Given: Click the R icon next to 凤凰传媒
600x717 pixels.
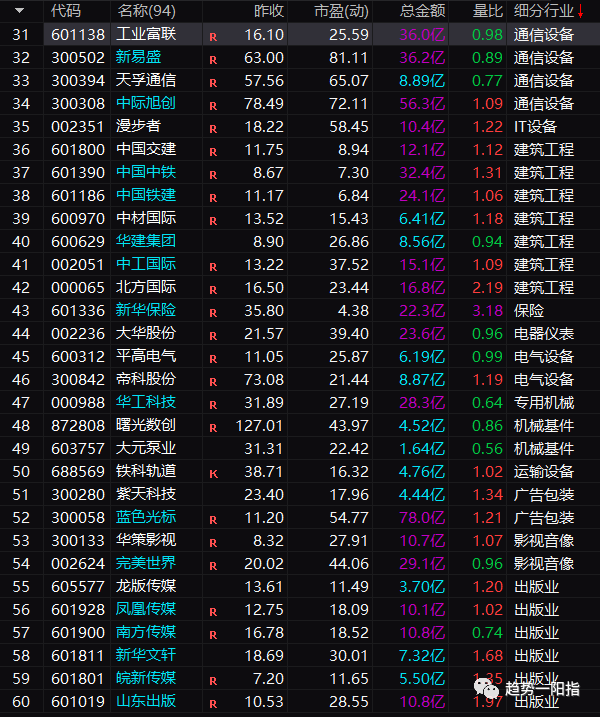Looking at the screenshot, I should tap(213, 612).
